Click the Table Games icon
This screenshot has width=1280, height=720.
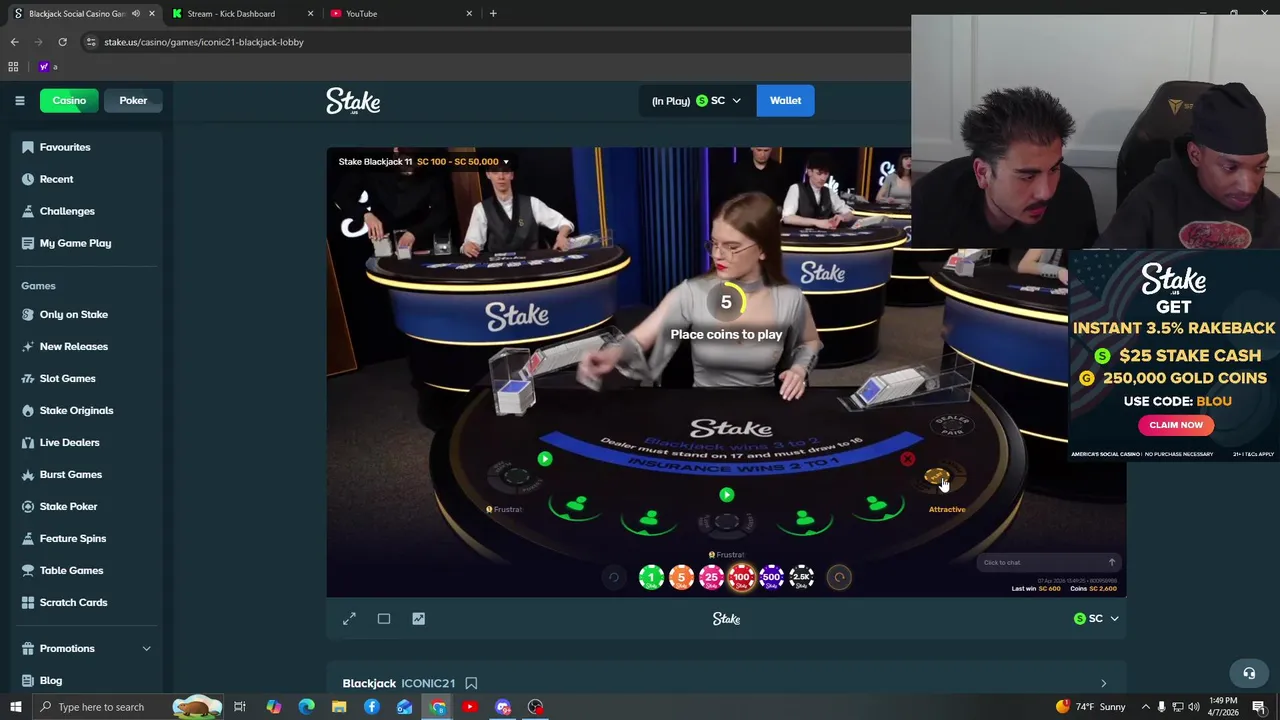[x=28, y=570]
